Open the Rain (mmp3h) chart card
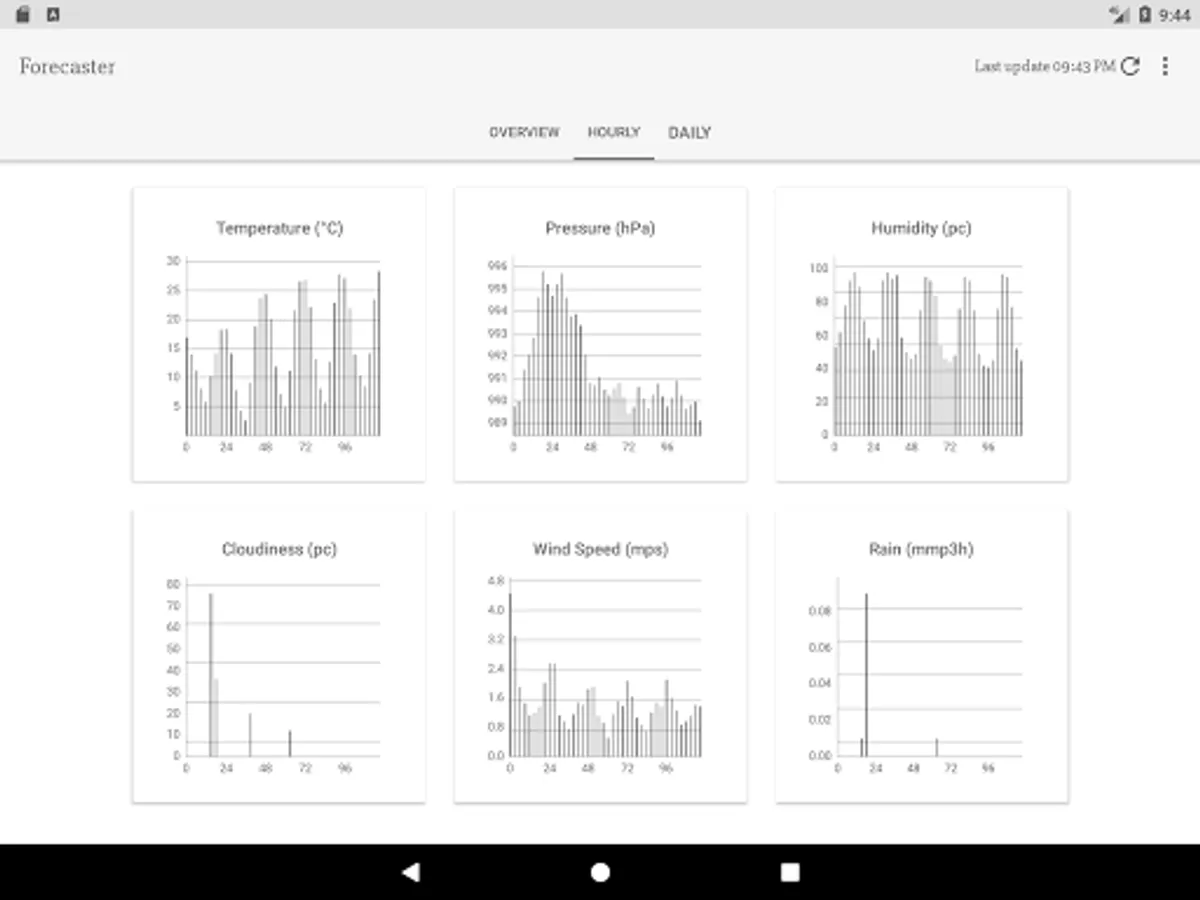 tap(922, 656)
